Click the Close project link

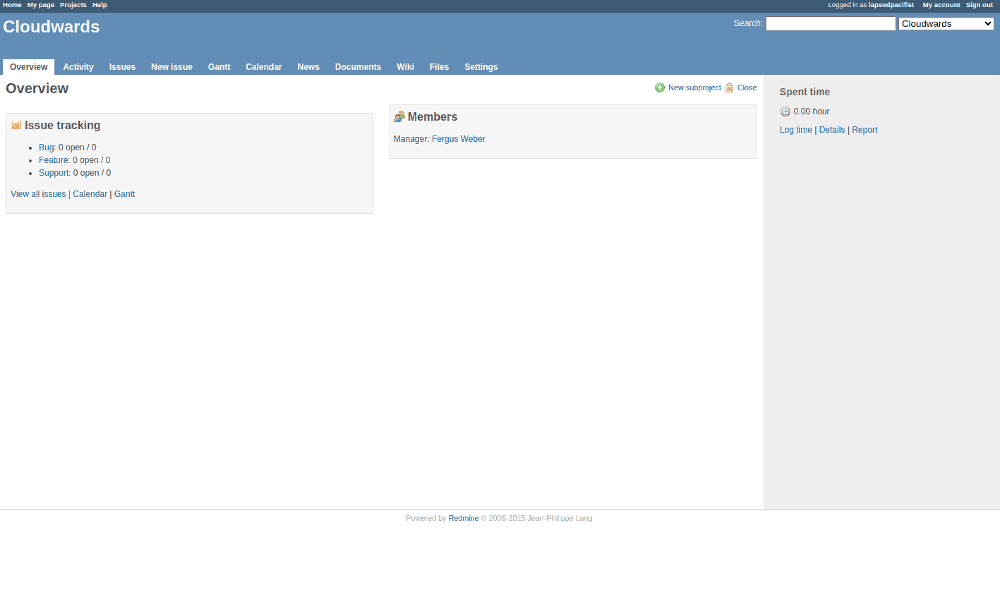click(747, 88)
